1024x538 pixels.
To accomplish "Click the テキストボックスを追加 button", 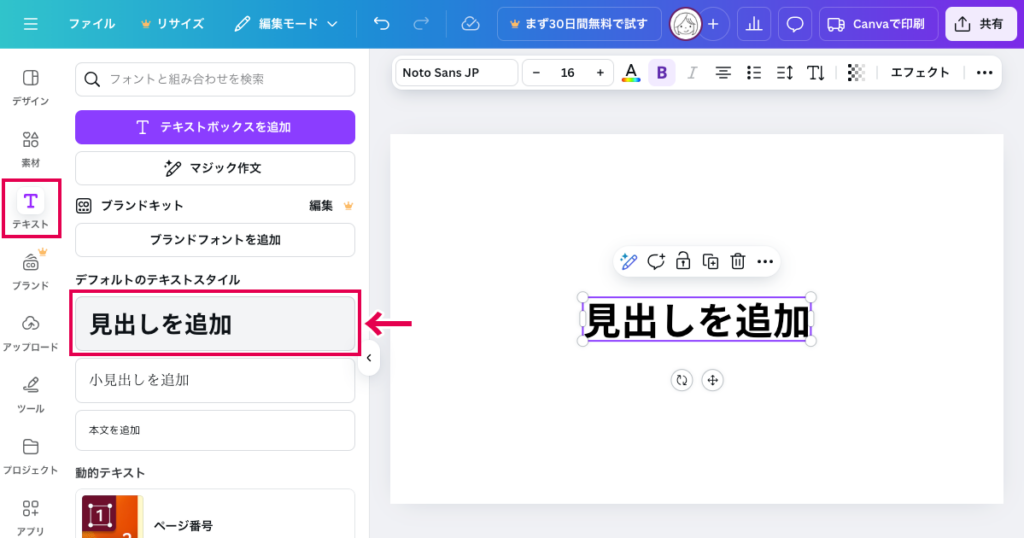I will coord(215,127).
